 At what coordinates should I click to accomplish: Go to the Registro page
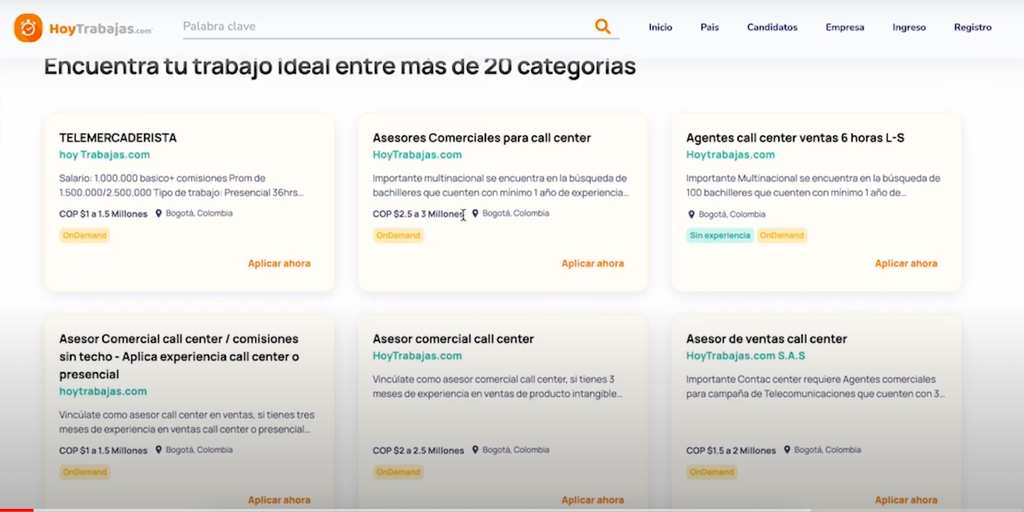(x=972, y=27)
